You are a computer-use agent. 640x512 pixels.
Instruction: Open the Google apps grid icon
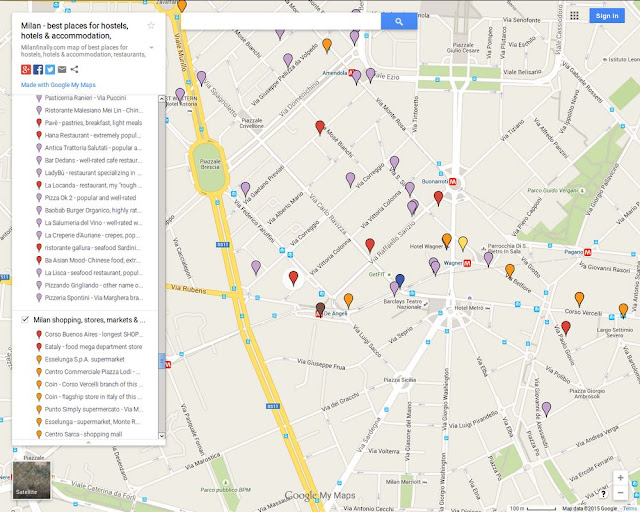pos(574,16)
